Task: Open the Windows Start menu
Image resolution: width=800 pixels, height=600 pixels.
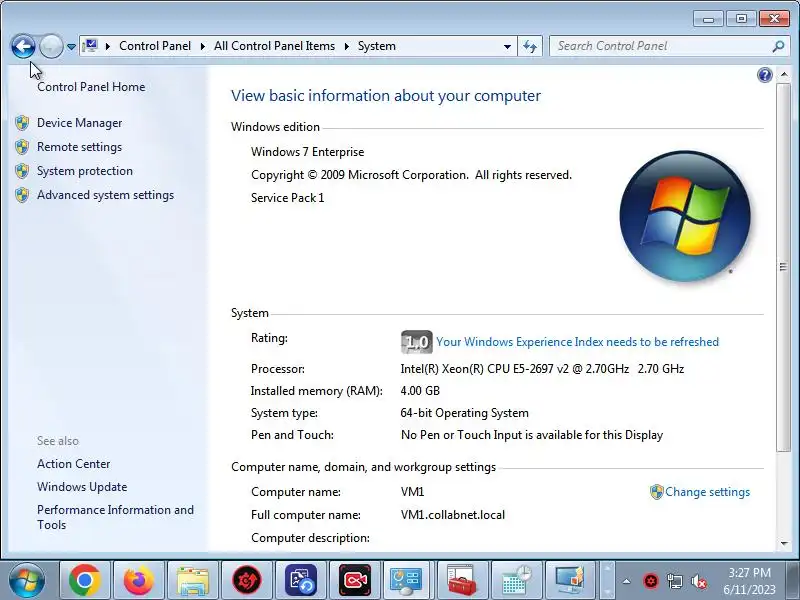Action: (27, 580)
